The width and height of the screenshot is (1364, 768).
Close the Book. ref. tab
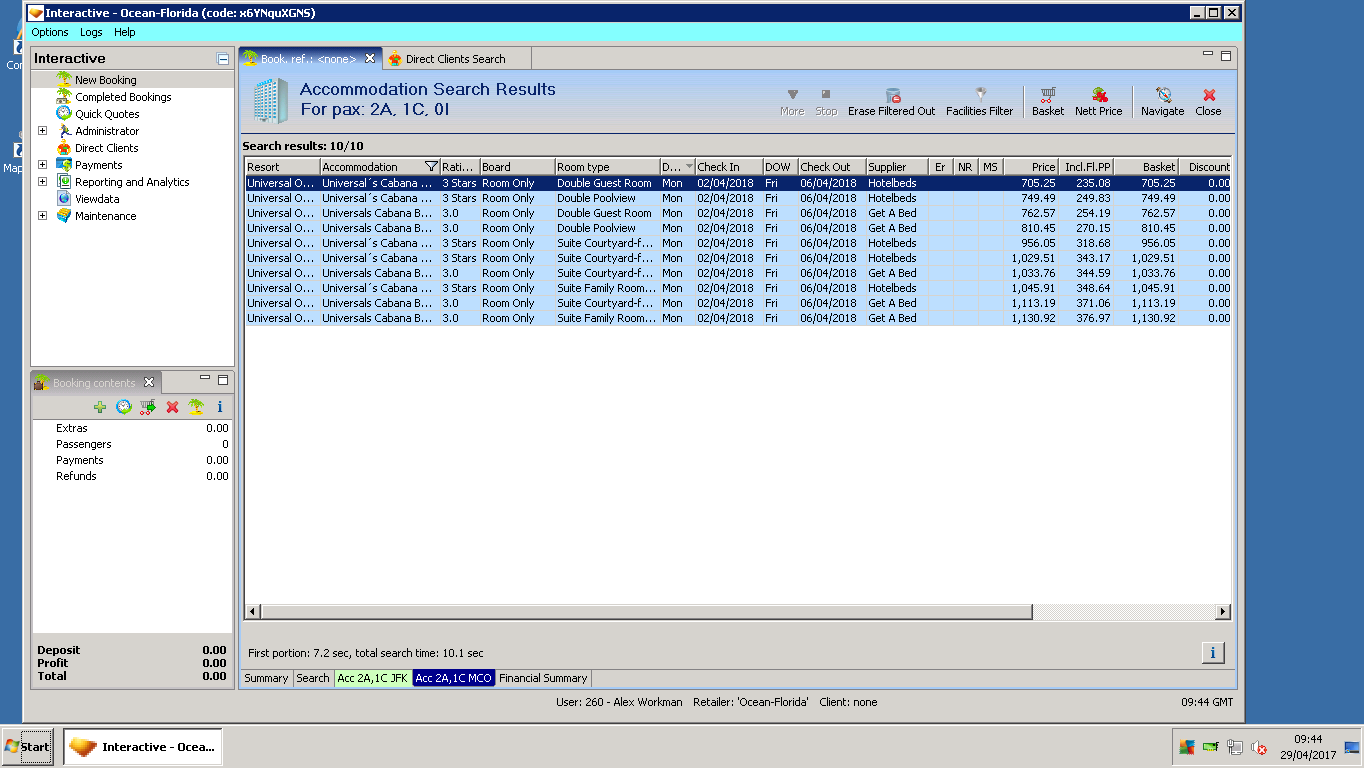[x=370, y=59]
